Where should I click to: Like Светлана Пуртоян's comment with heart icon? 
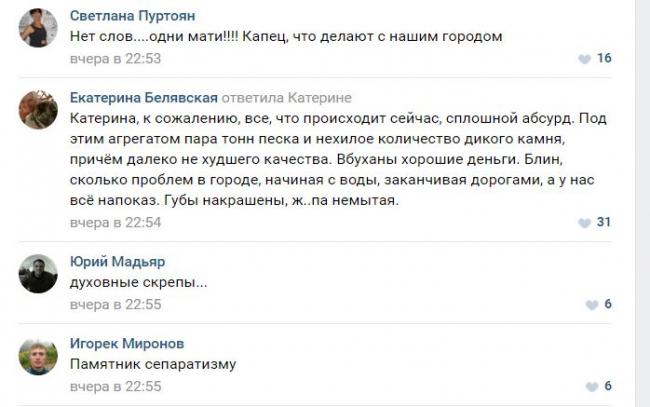tap(585, 59)
